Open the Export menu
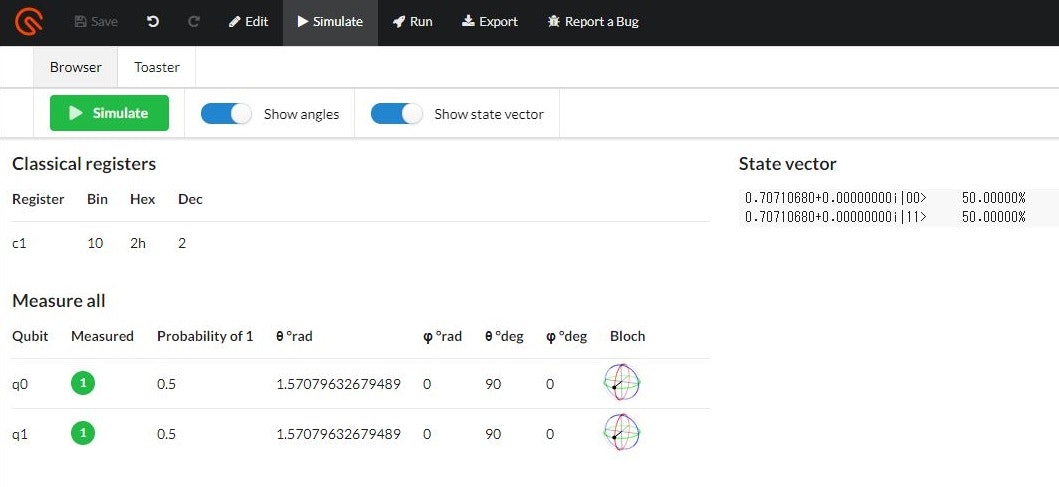This screenshot has height=487, width=1059. click(x=490, y=22)
